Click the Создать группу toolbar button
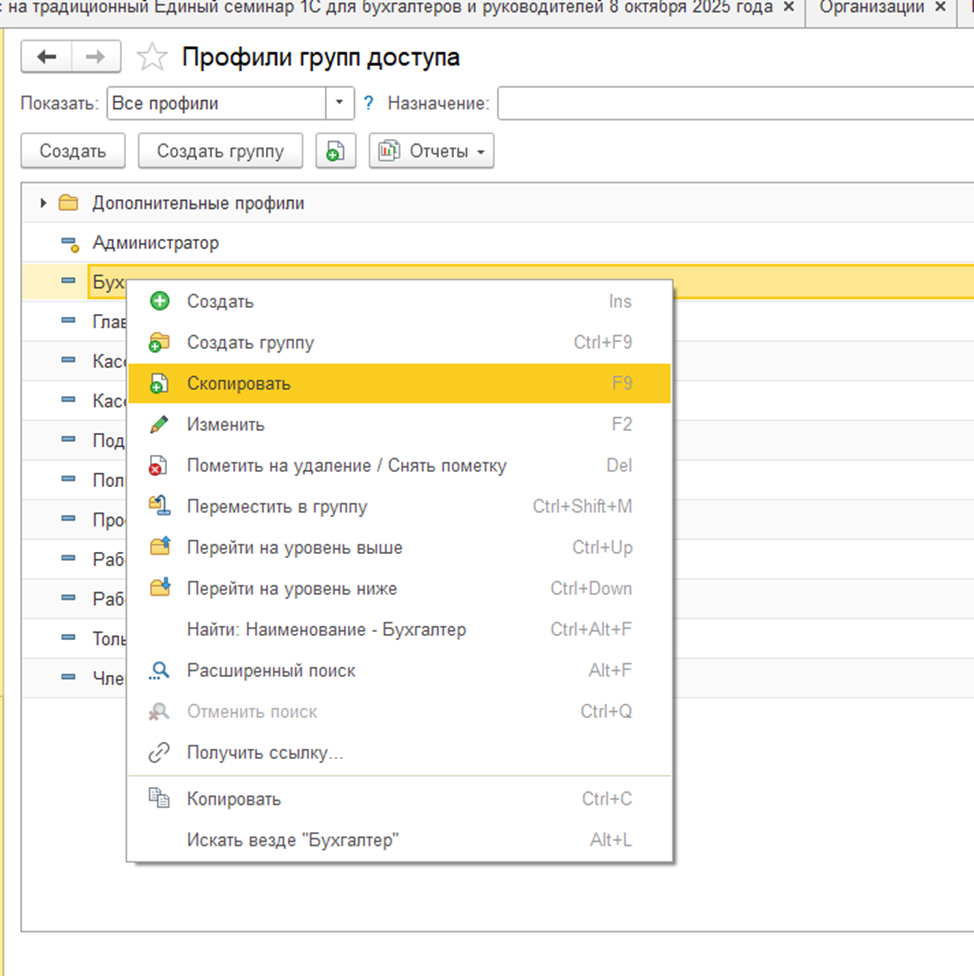974x976 pixels. pyautogui.click(x=220, y=151)
